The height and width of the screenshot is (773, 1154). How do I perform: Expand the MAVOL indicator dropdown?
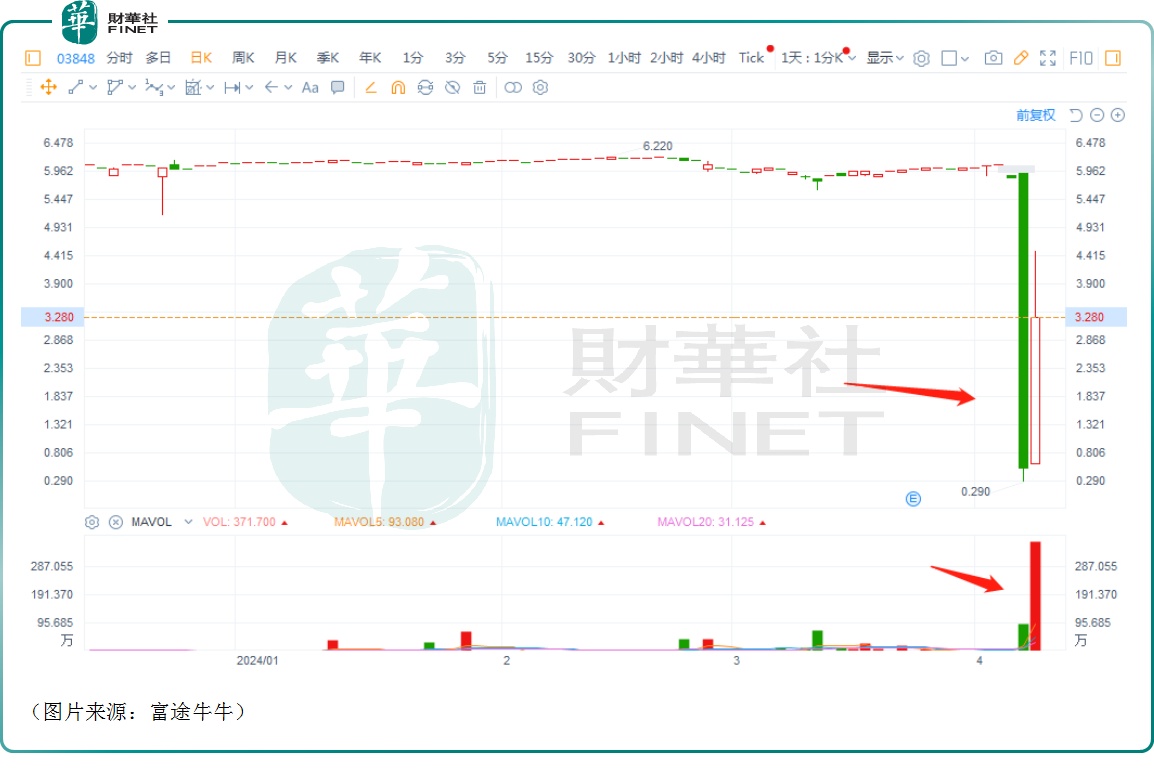pyautogui.click(x=188, y=522)
